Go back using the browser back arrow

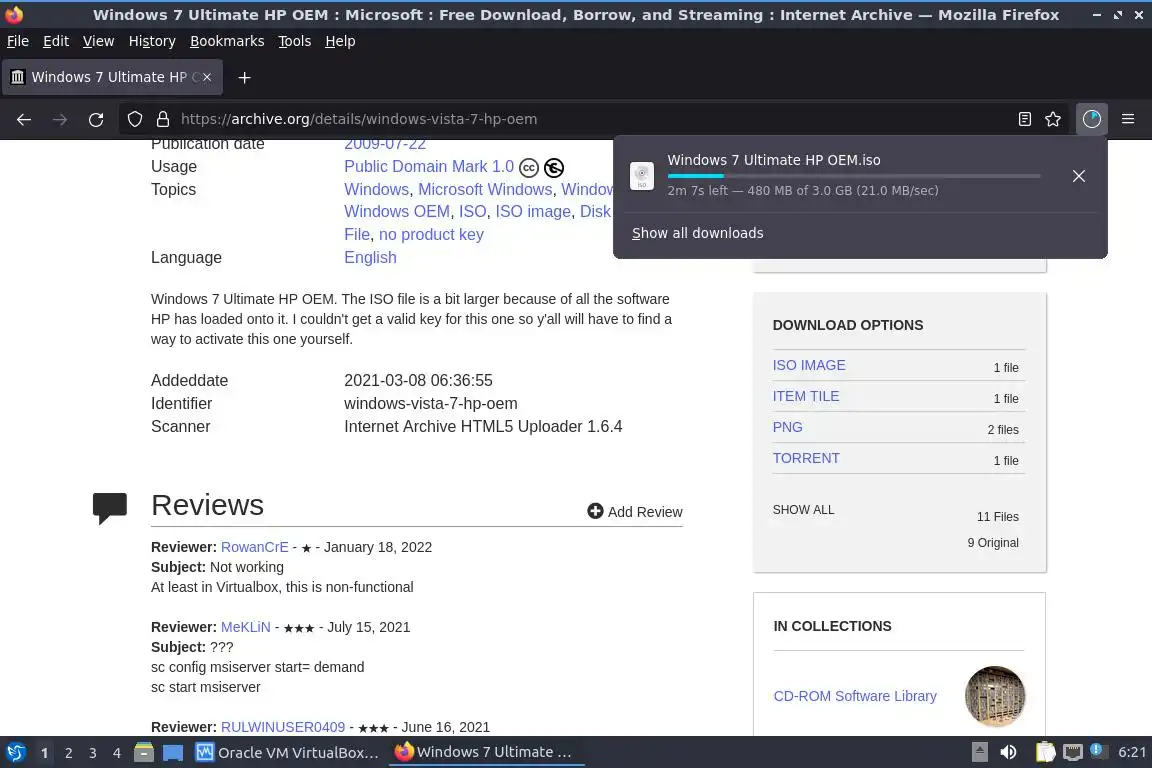click(24, 119)
